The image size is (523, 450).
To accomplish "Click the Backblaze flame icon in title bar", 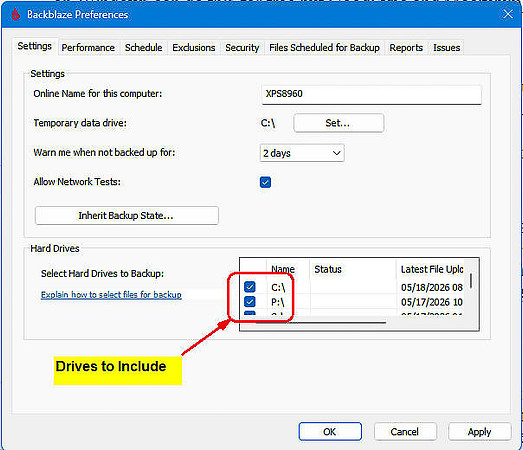I will tap(15, 14).
